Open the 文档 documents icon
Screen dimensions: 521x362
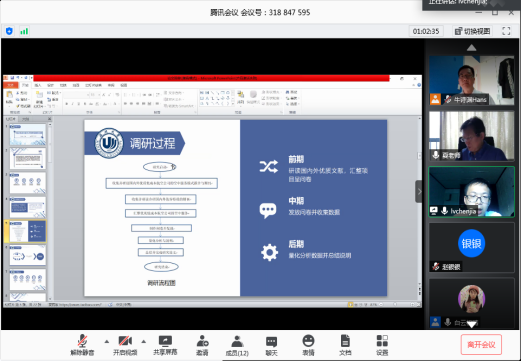[x=345, y=345]
